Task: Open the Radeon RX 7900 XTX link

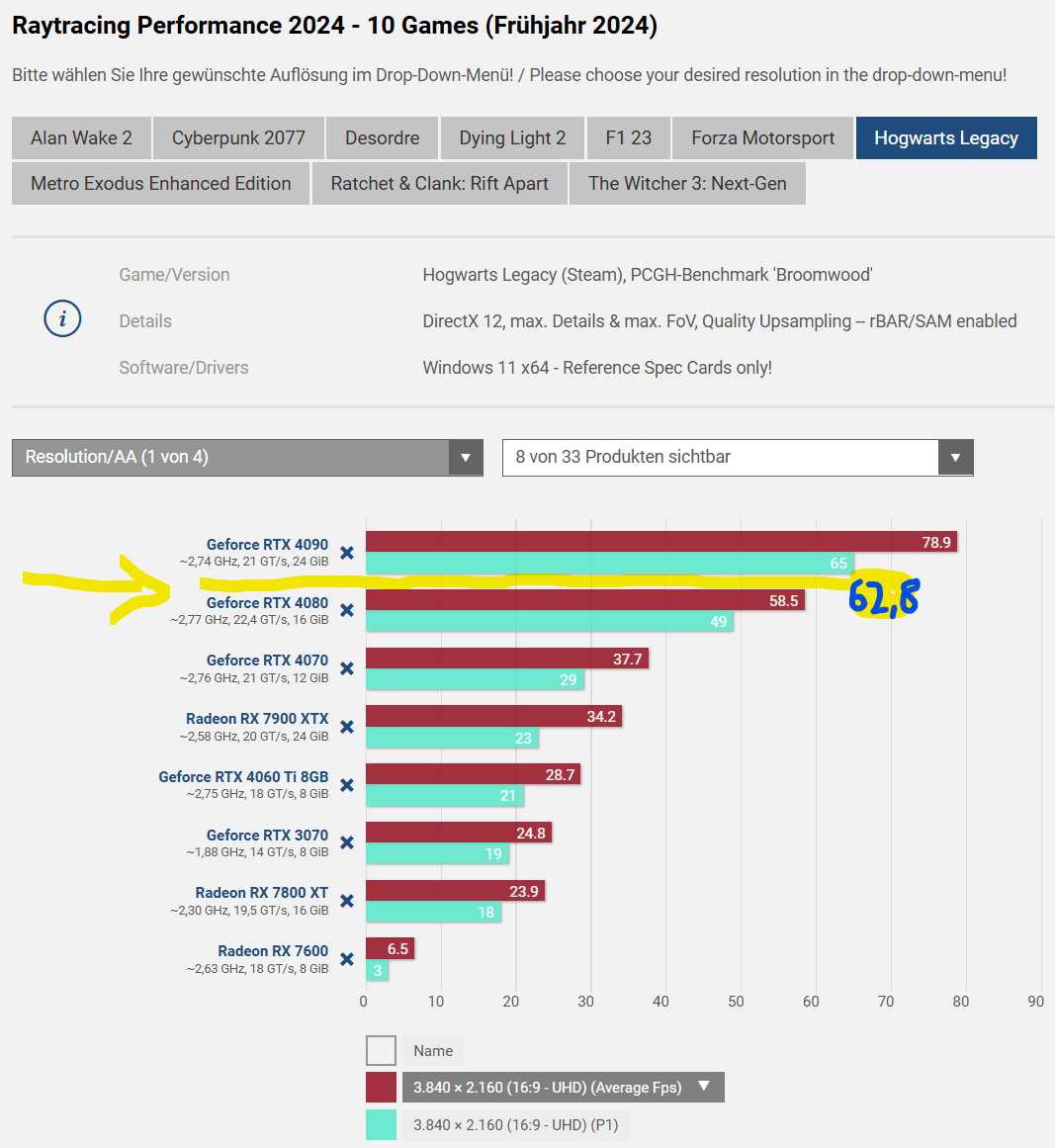Action: click(x=257, y=719)
